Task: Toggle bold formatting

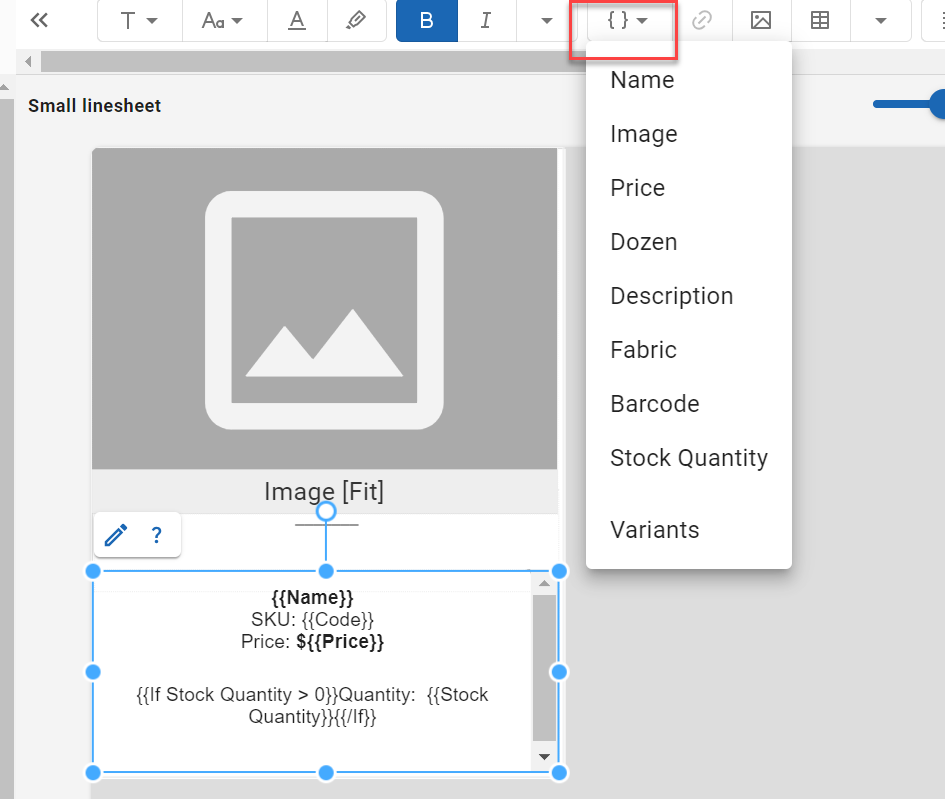Action: click(427, 20)
